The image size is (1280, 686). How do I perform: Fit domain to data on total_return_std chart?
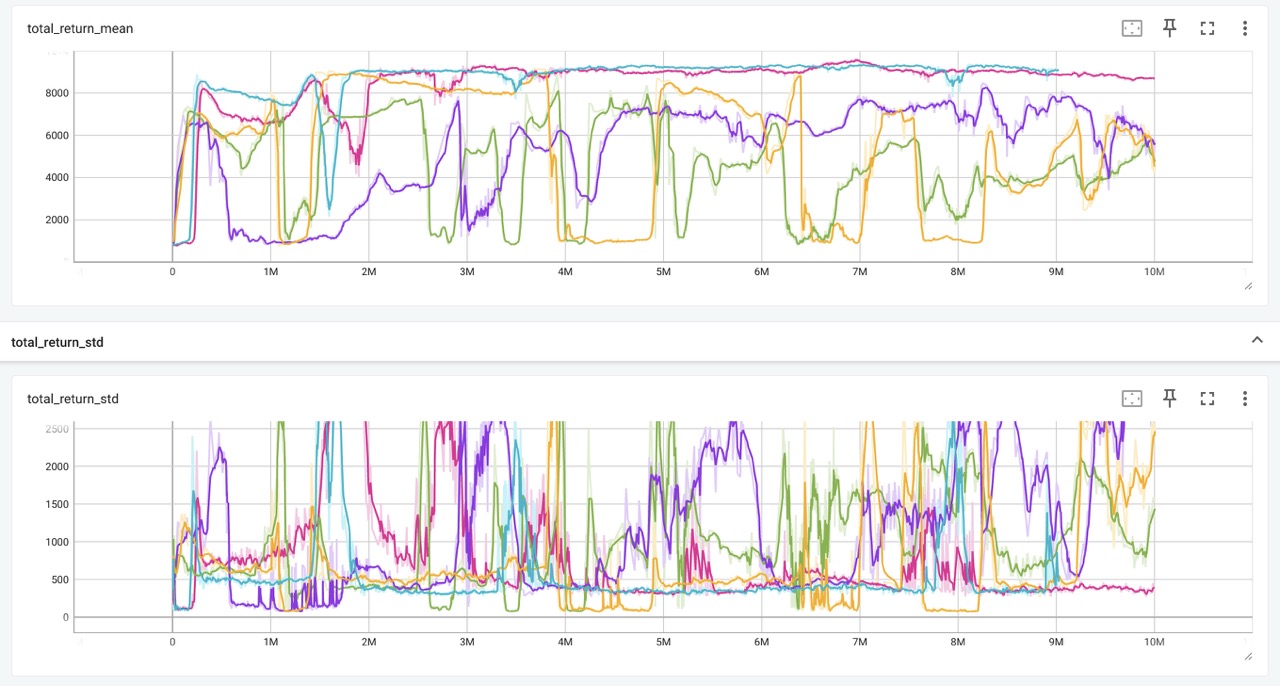pos(1131,398)
